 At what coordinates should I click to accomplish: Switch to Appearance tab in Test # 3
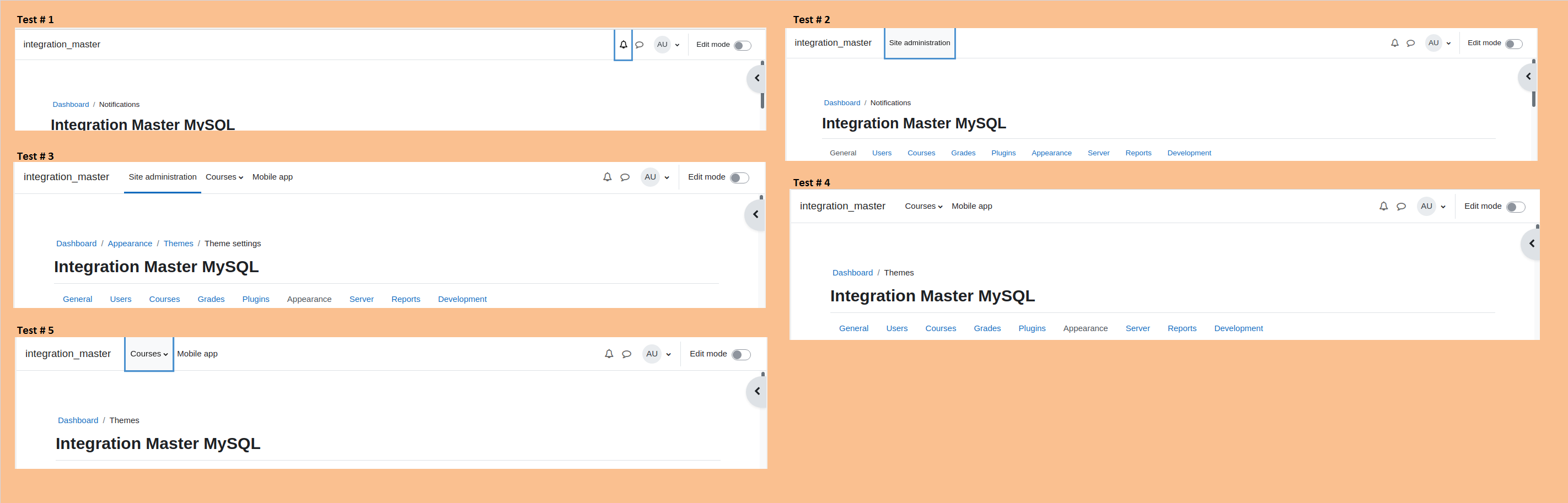pos(309,299)
